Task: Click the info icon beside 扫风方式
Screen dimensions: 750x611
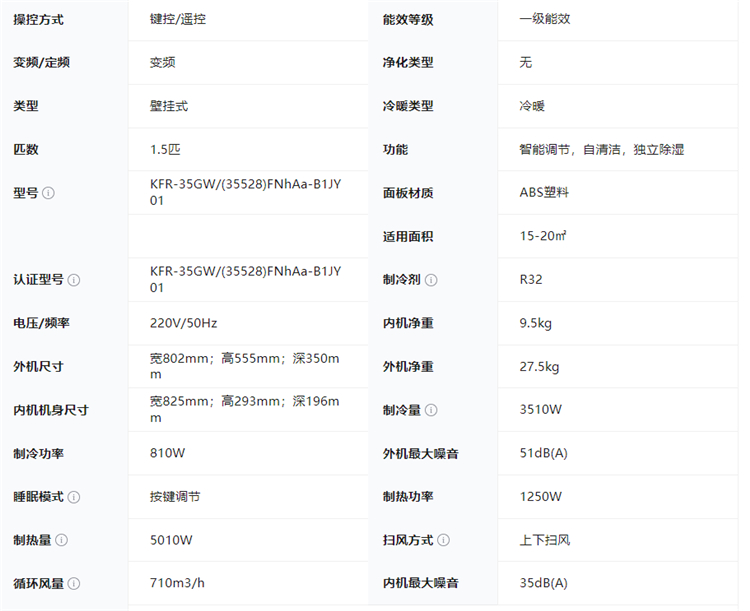Action: [x=442, y=540]
